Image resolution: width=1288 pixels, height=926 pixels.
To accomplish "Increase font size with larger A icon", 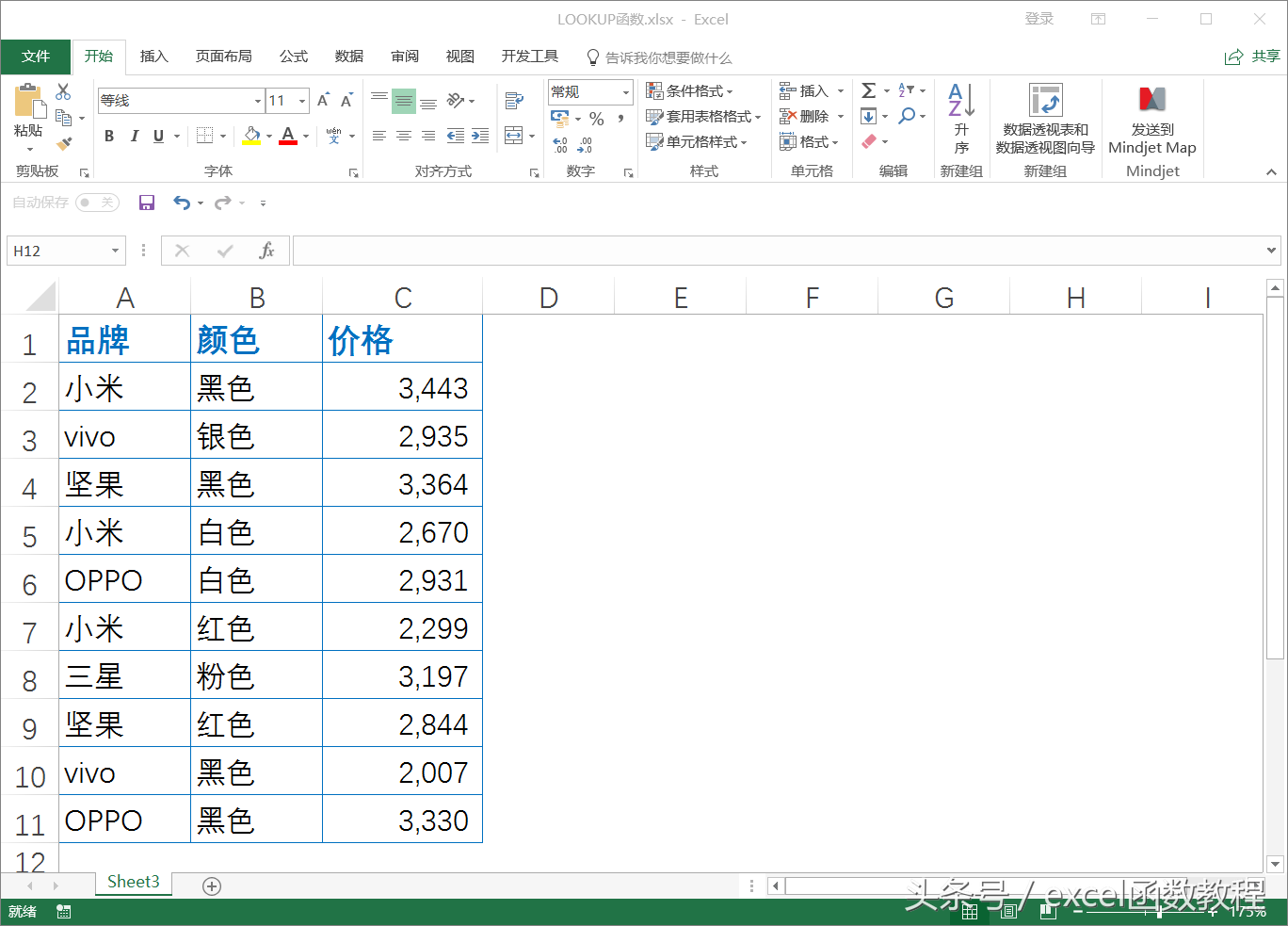I will click(323, 100).
